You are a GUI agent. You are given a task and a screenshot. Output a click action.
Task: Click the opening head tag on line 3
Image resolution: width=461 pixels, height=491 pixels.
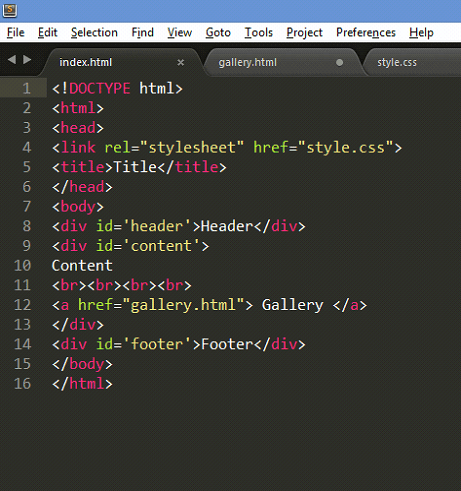tap(78, 128)
